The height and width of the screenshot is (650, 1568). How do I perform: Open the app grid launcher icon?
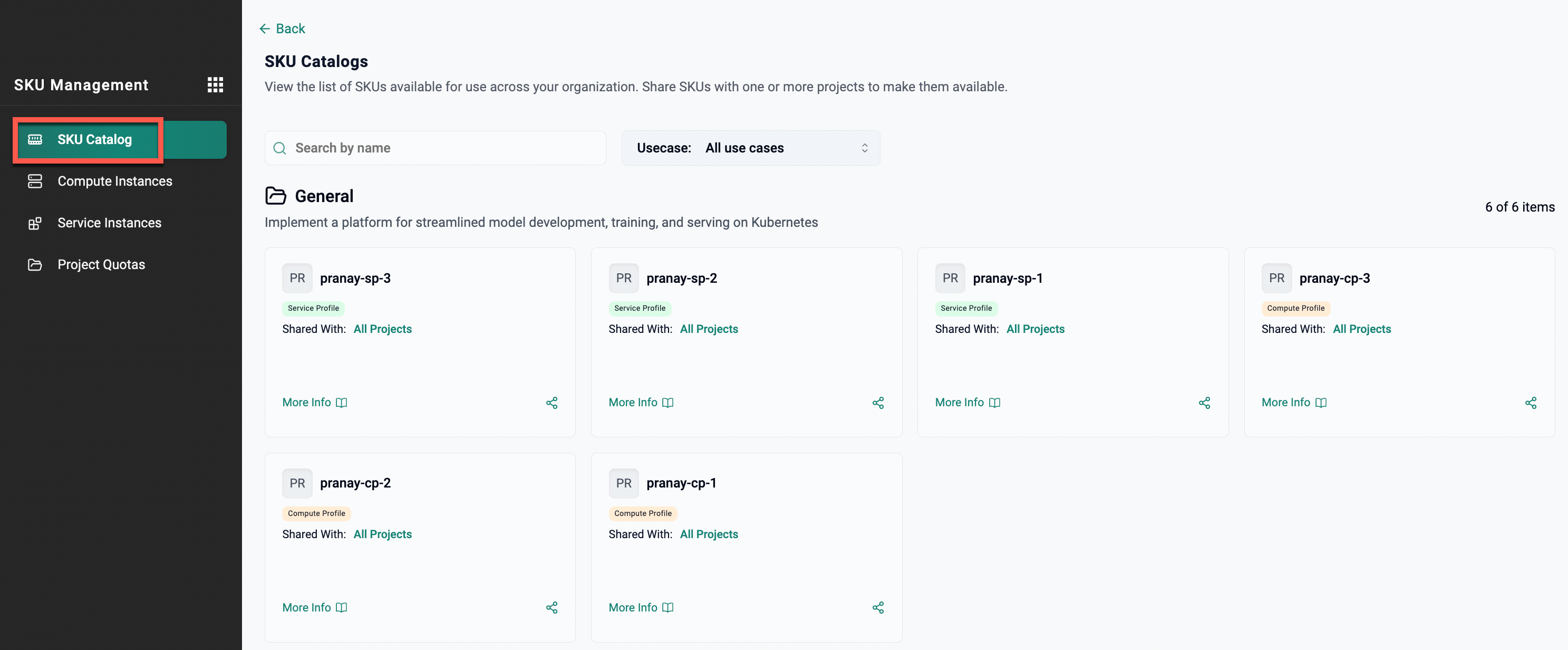click(x=215, y=84)
